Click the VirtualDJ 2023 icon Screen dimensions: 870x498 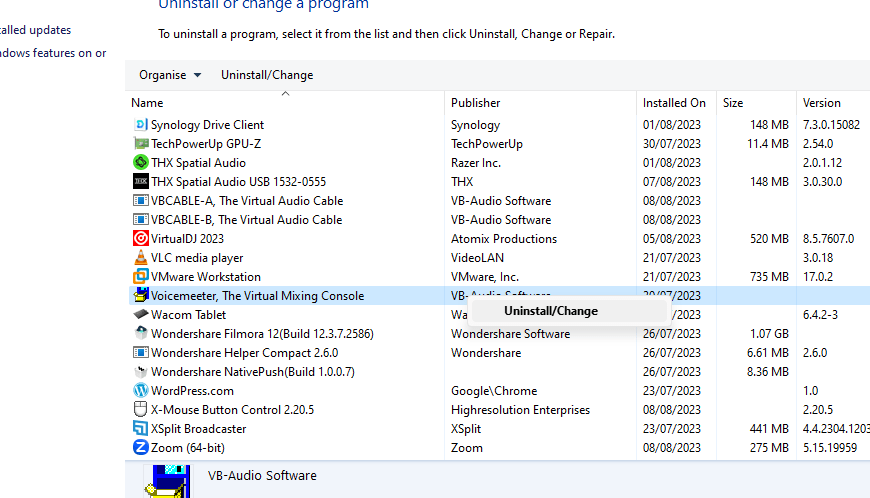click(x=141, y=238)
